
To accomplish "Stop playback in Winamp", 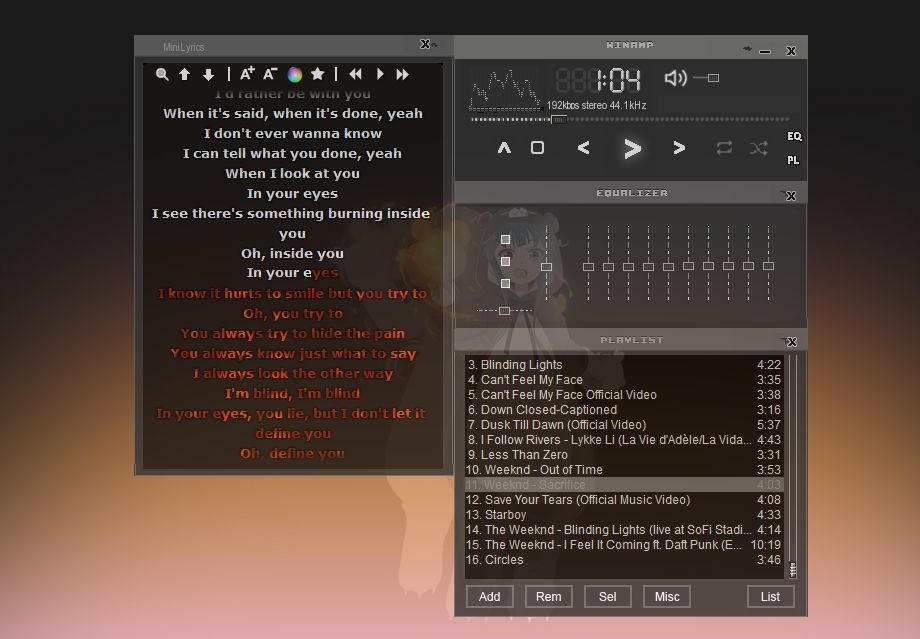I will (x=537, y=148).
